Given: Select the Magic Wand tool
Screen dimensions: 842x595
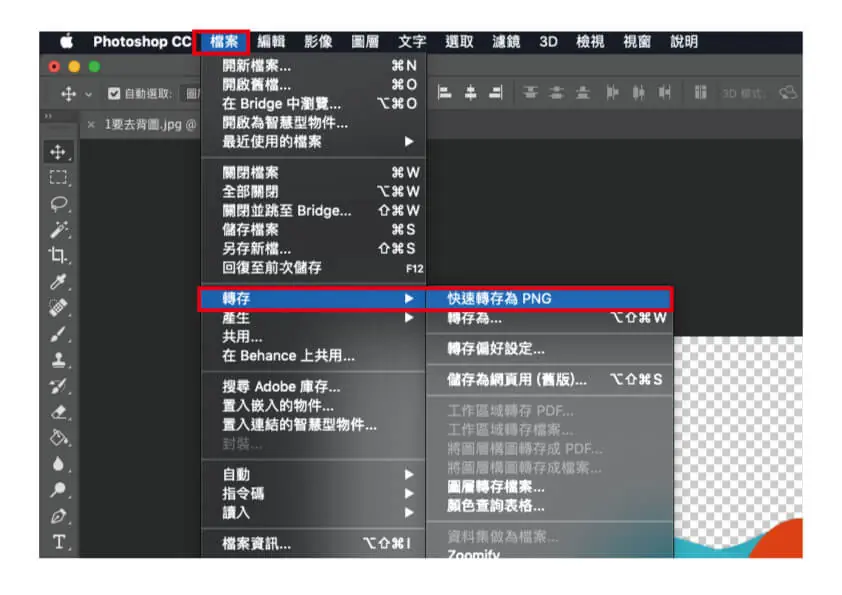Looking at the screenshot, I should (x=58, y=229).
